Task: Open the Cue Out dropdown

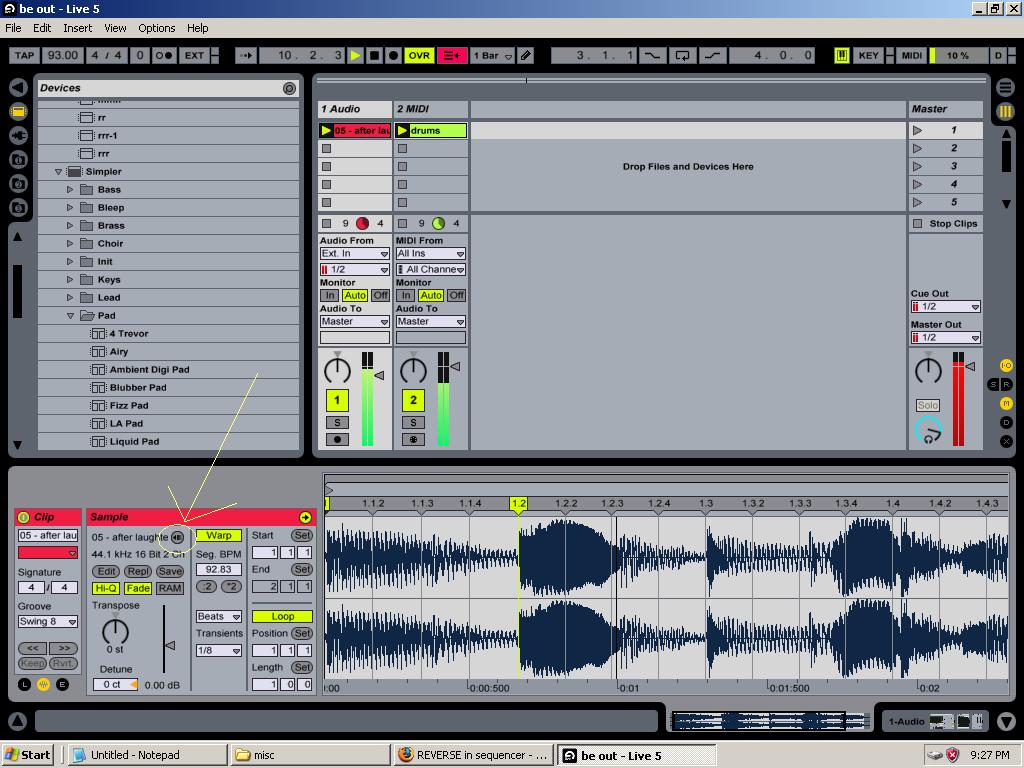Action: coord(946,306)
